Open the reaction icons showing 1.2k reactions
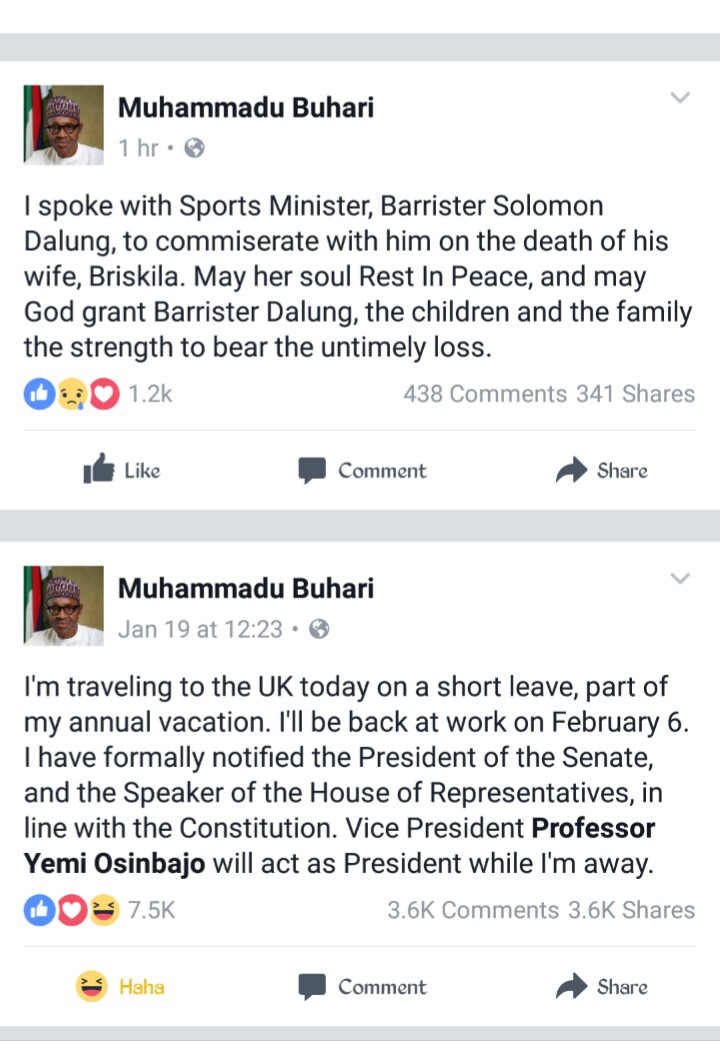The height and width of the screenshot is (1041, 720). pos(70,395)
